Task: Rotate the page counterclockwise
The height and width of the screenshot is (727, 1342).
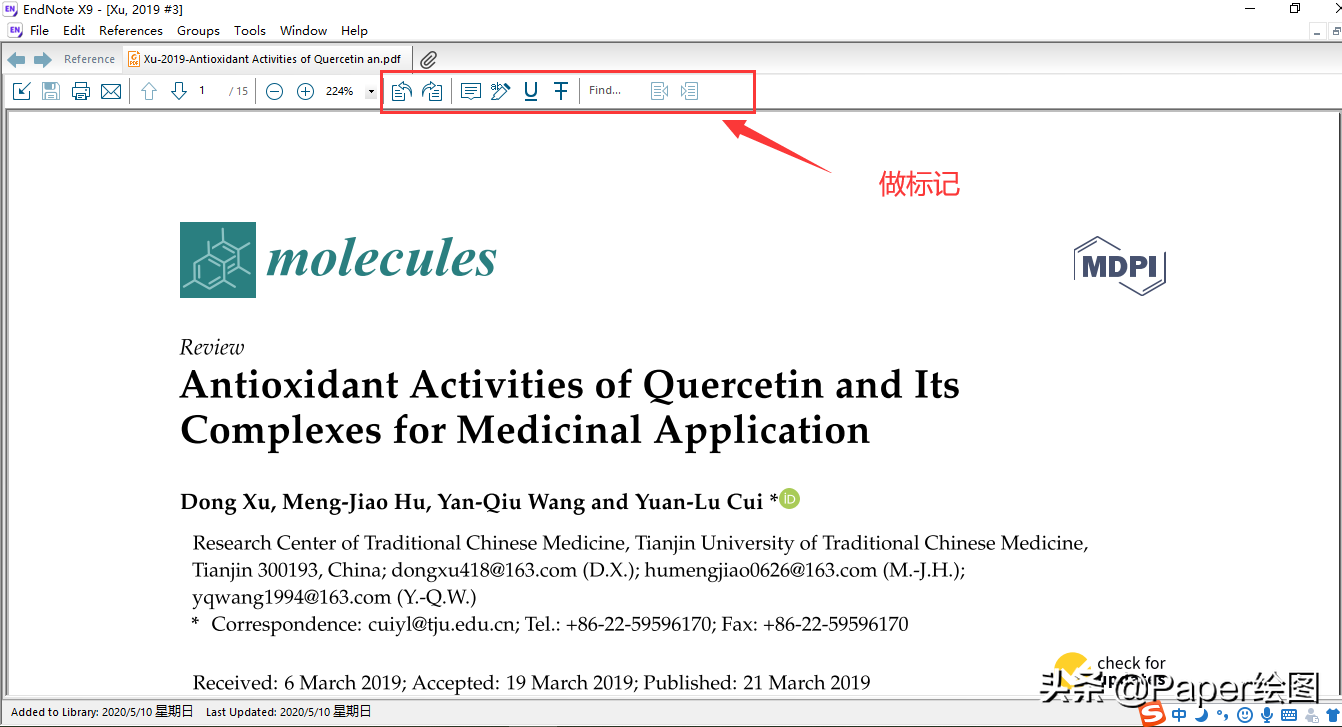Action: [401, 91]
